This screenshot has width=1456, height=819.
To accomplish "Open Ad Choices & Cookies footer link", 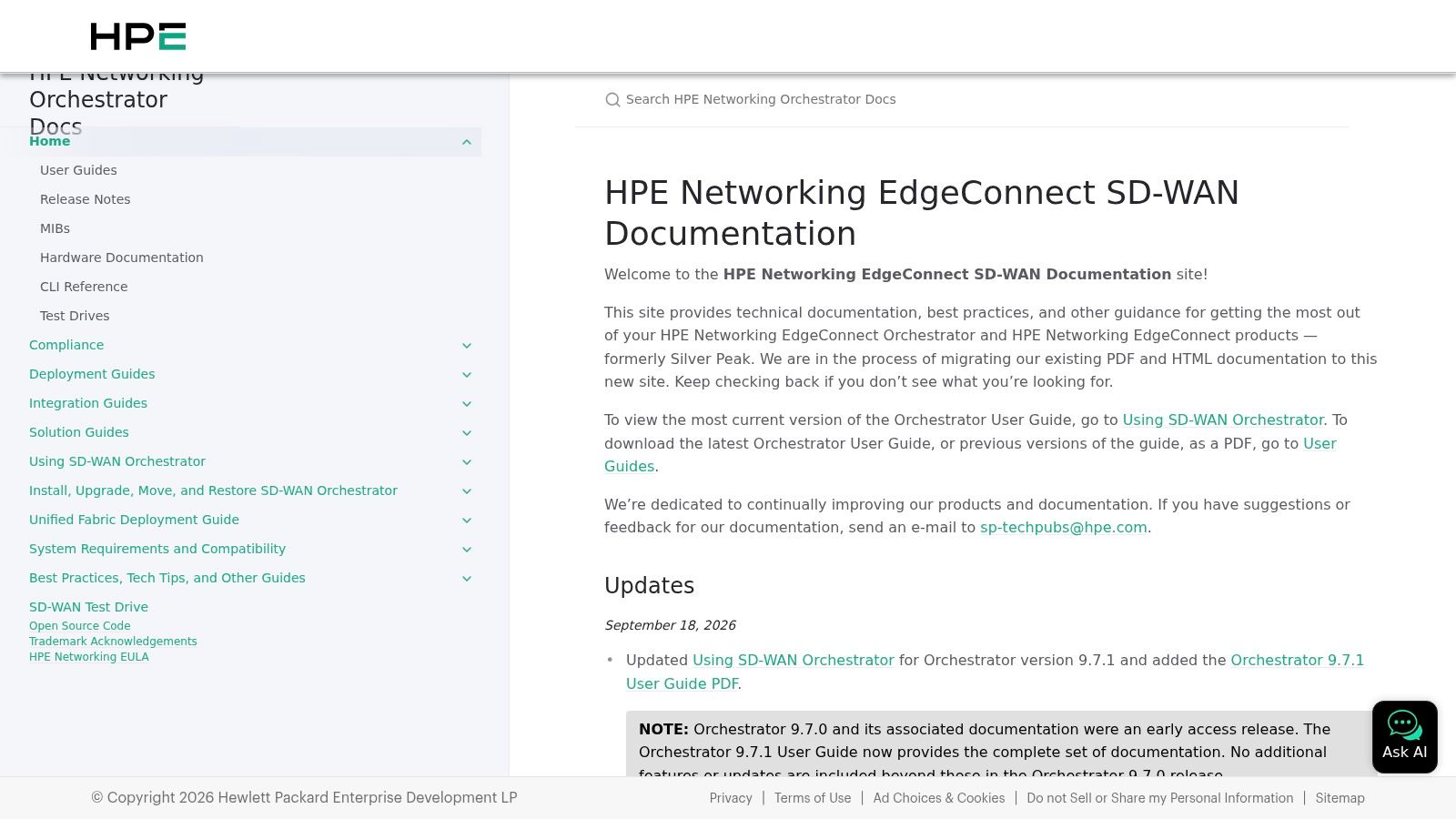I will [939, 798].
